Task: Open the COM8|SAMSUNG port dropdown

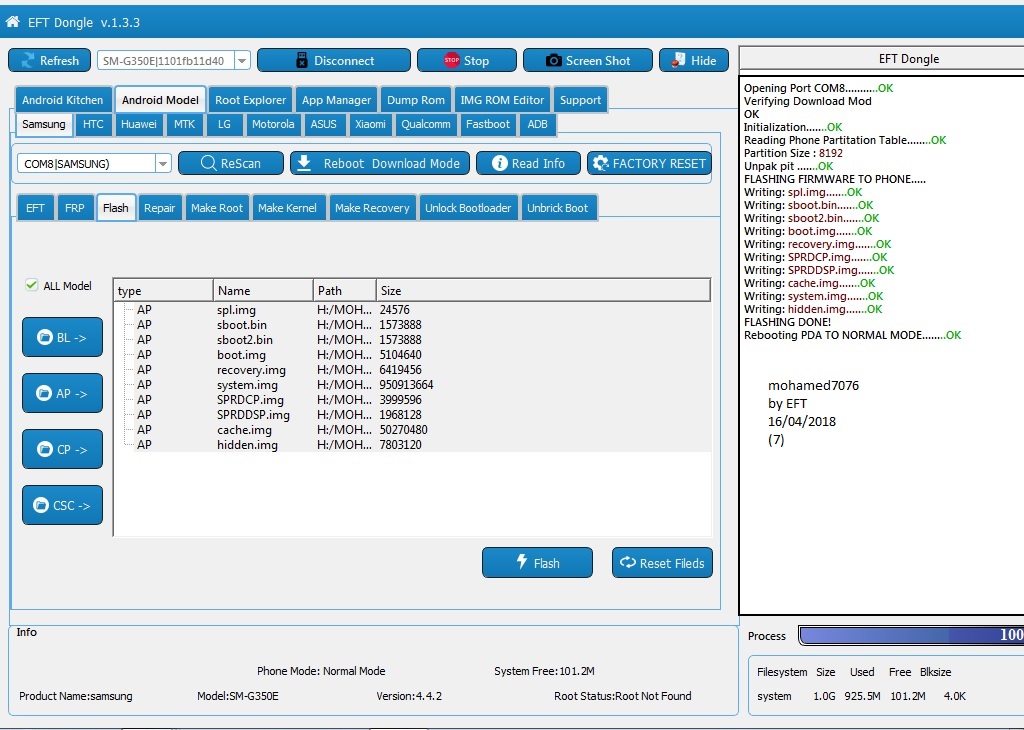Action: pos(163,163)
